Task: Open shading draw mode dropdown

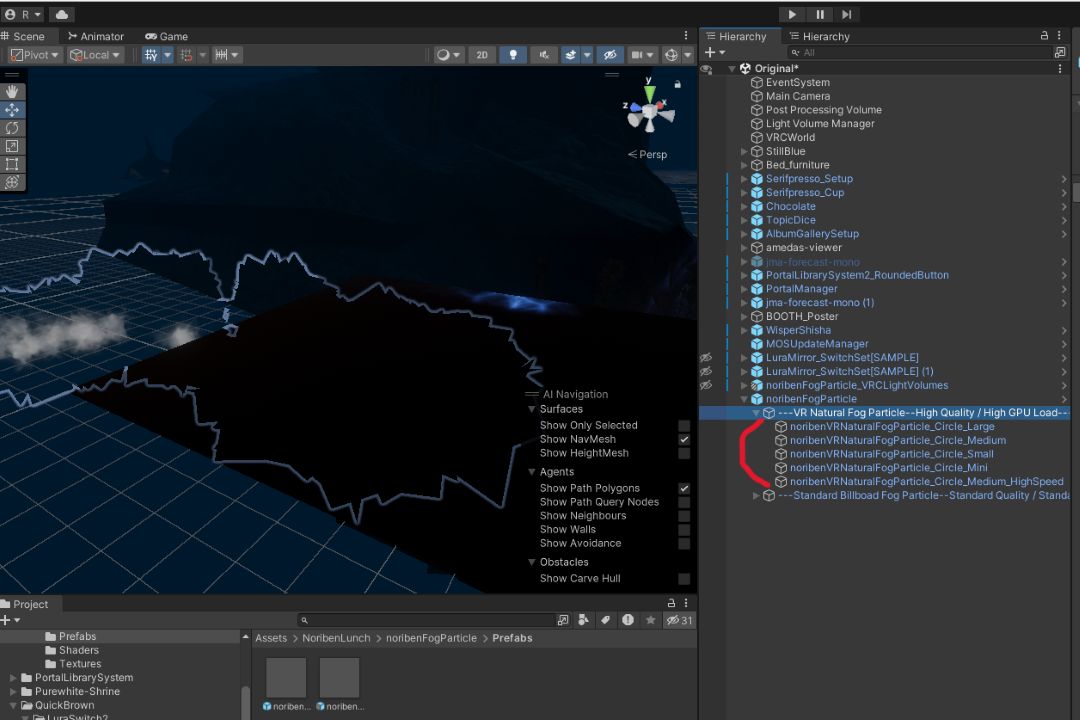Action: [x=448, y=55]
